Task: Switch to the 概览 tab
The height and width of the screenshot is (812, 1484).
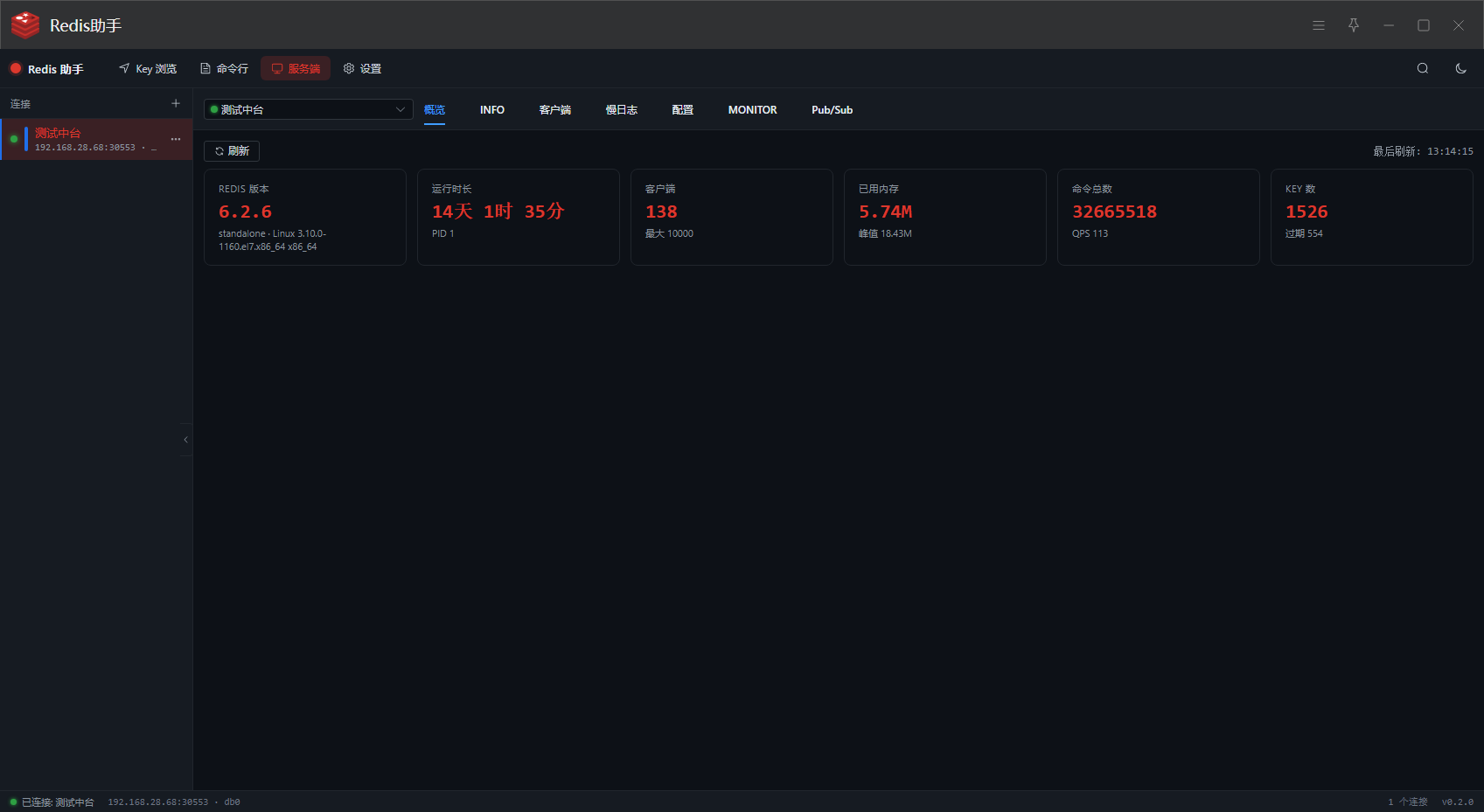Action: [x=435, y=110]
